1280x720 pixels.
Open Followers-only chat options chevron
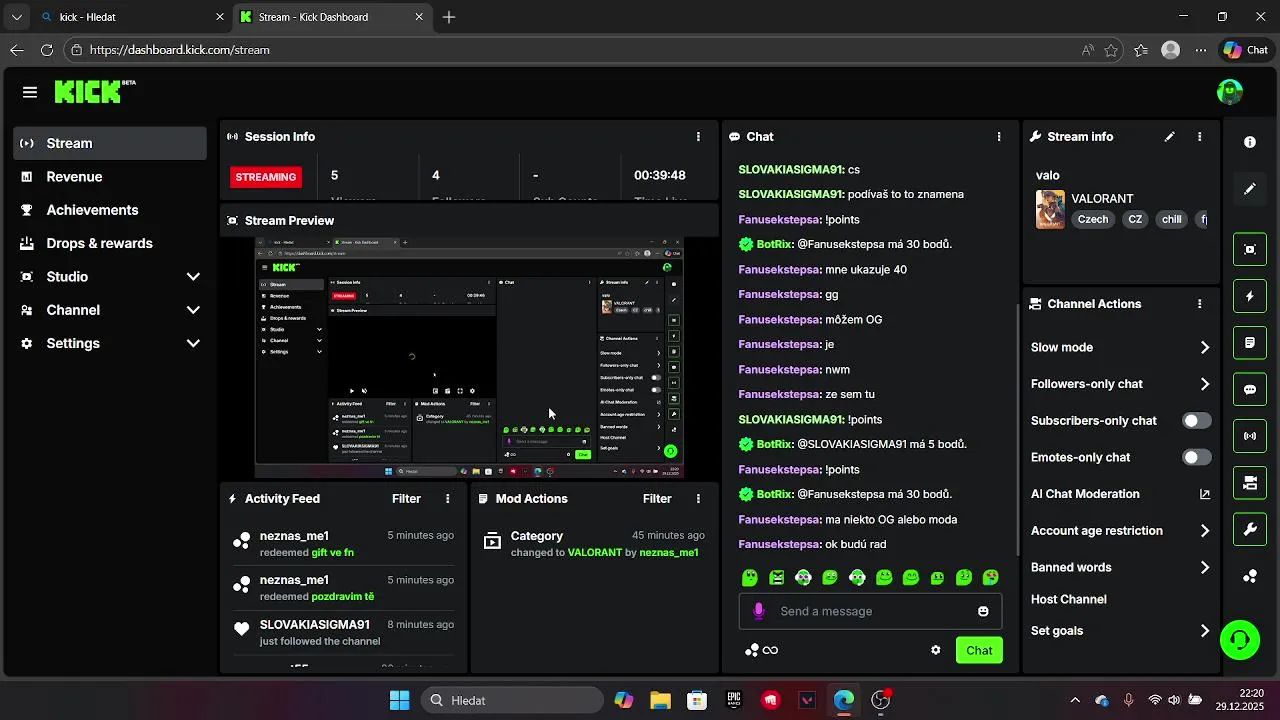[x=1204, y=384]
